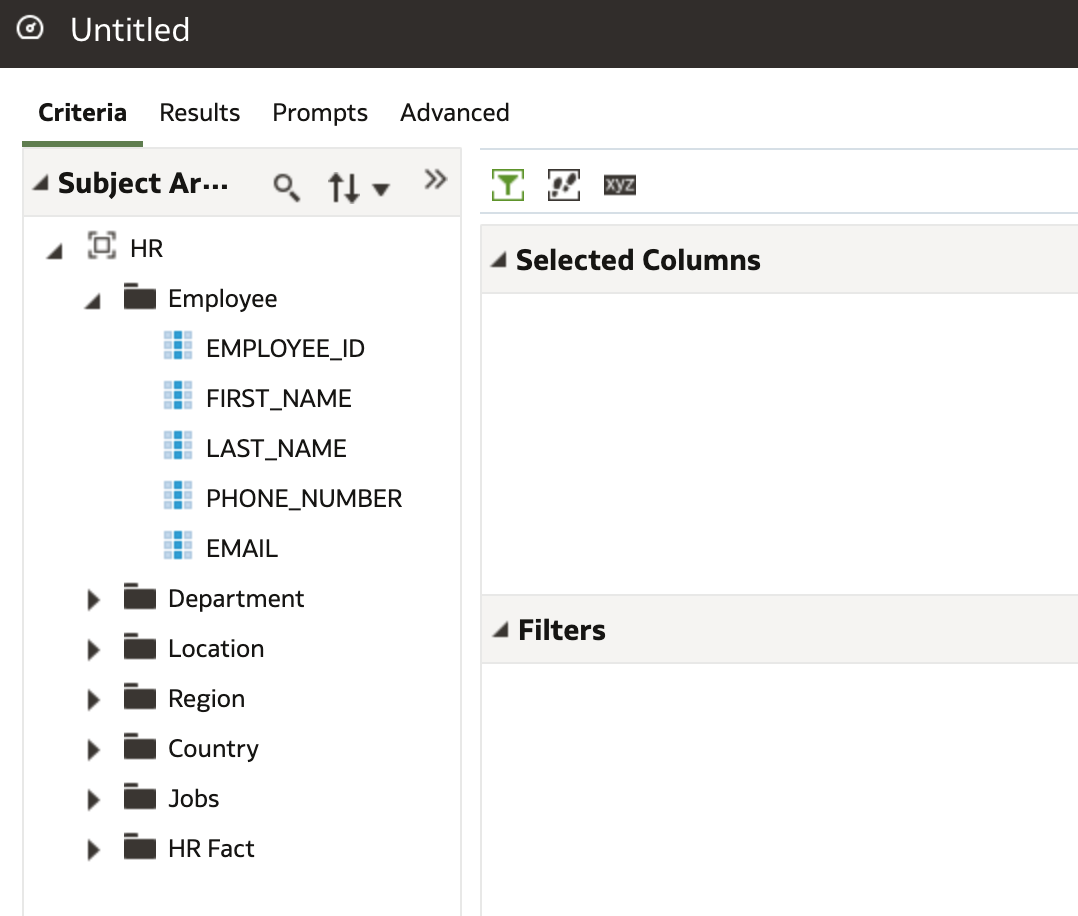Click the toolbar icon beside the filter funnel
The height and width of the screenshot is (916, 1078).
coord(564,185)
